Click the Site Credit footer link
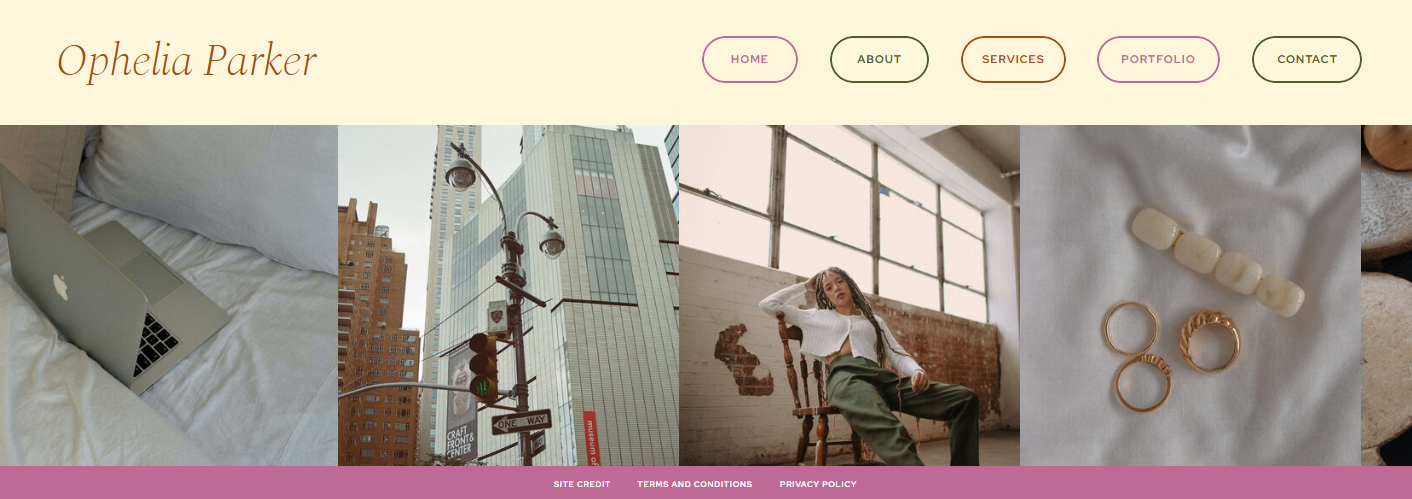This screenshot has height=499, width=1412. point(582,484)
